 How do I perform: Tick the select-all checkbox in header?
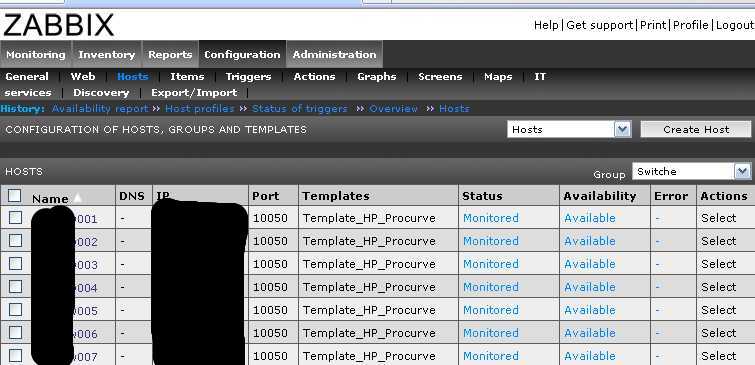tap(15, 196)
